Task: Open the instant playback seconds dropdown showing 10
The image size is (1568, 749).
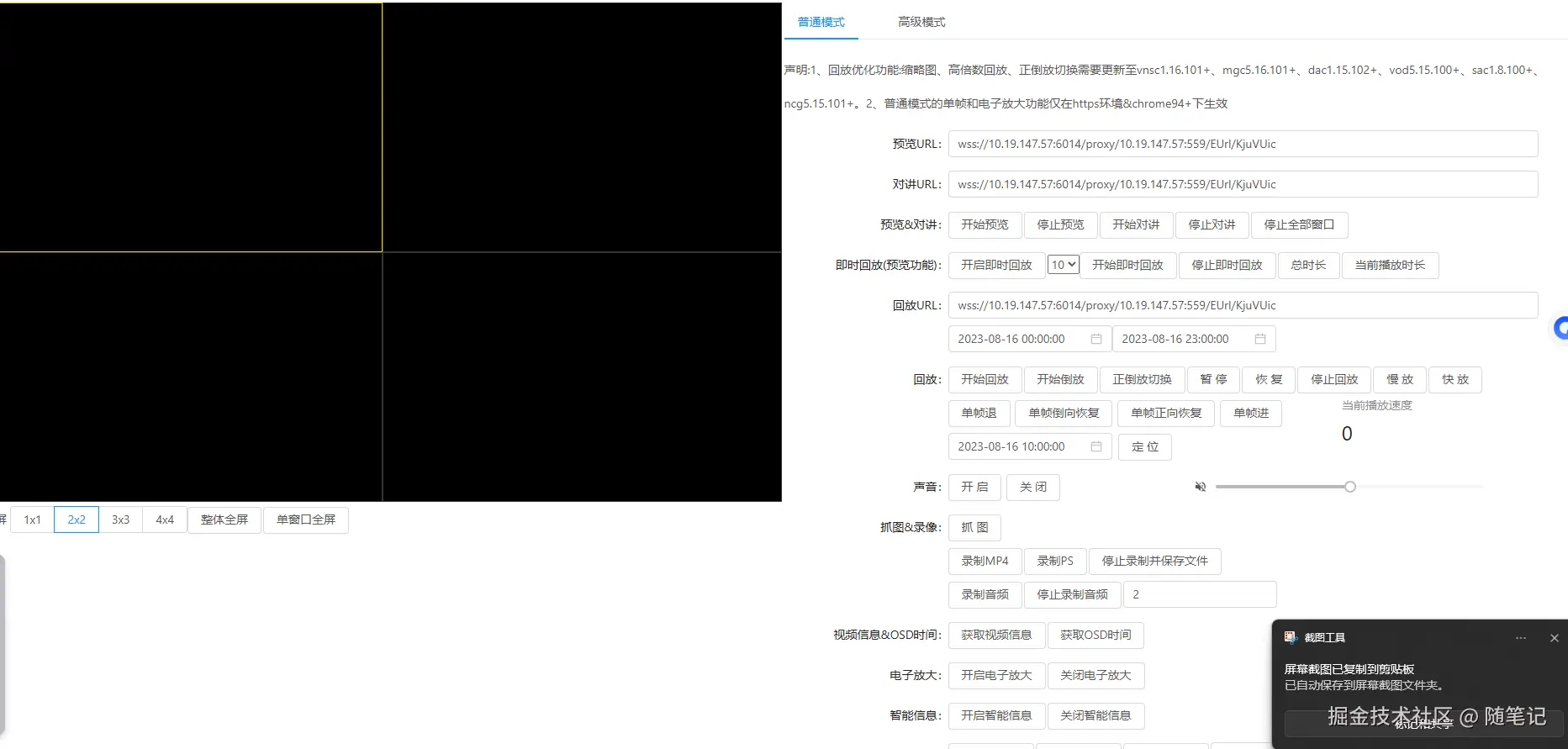Action: click(x=1064, y=265)
